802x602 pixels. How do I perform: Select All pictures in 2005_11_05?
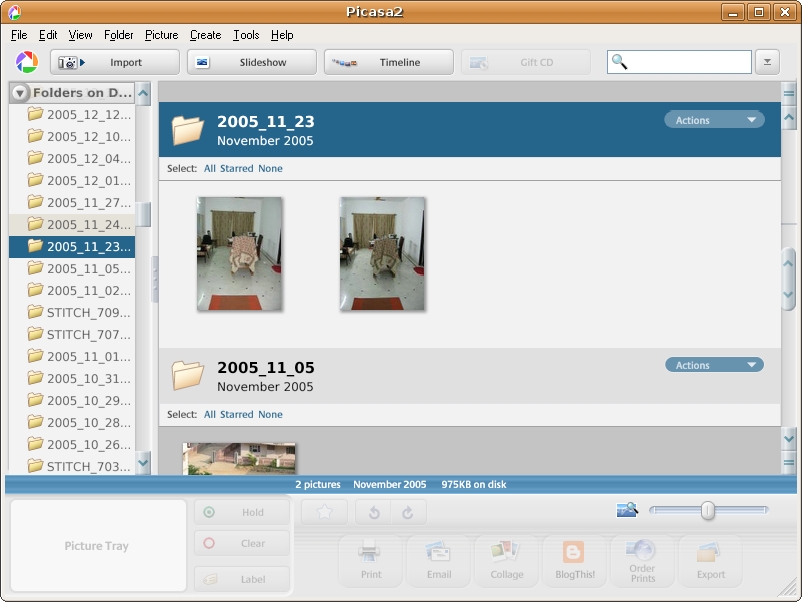[210, 414]
